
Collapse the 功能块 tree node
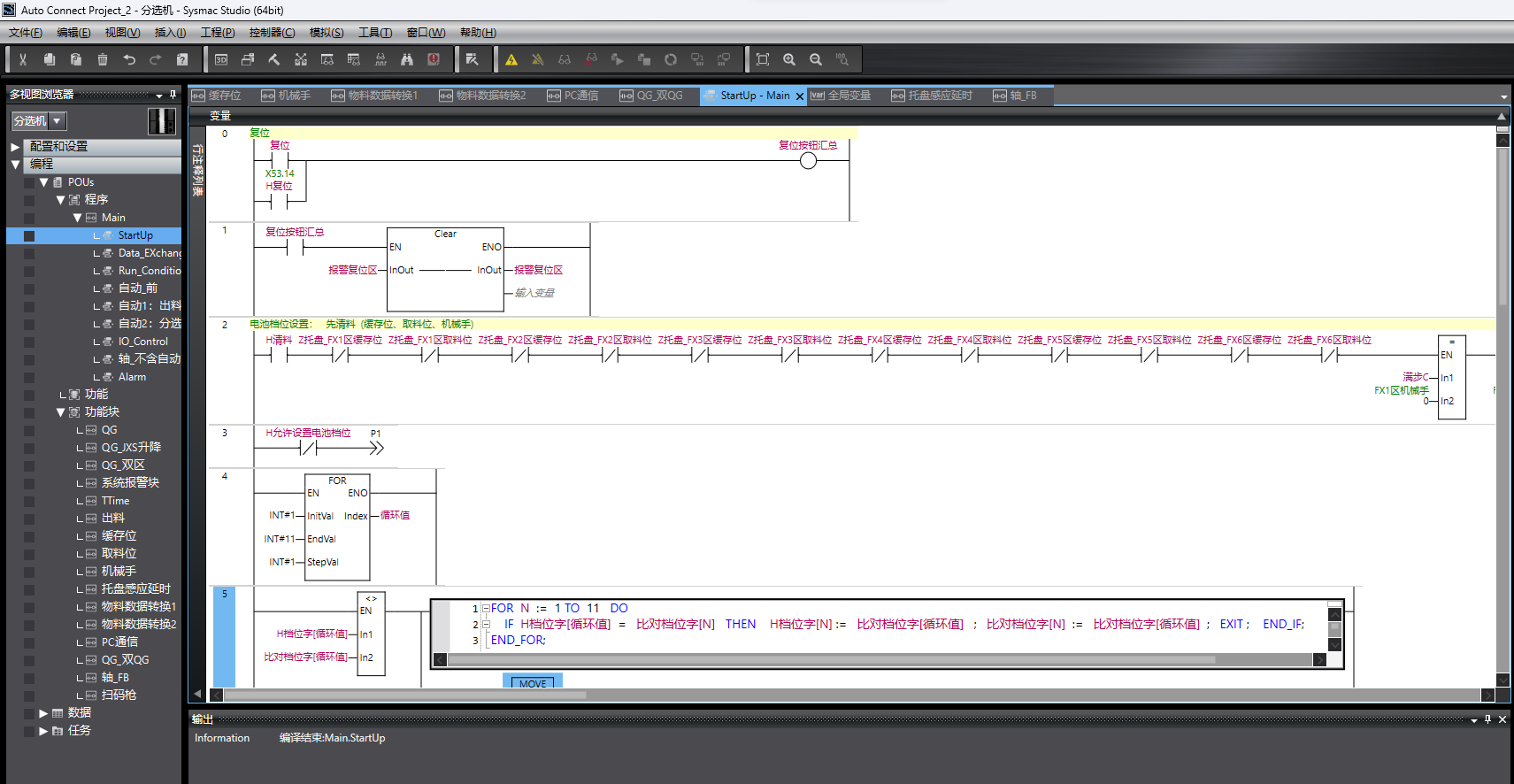click(x=60, y=412)
